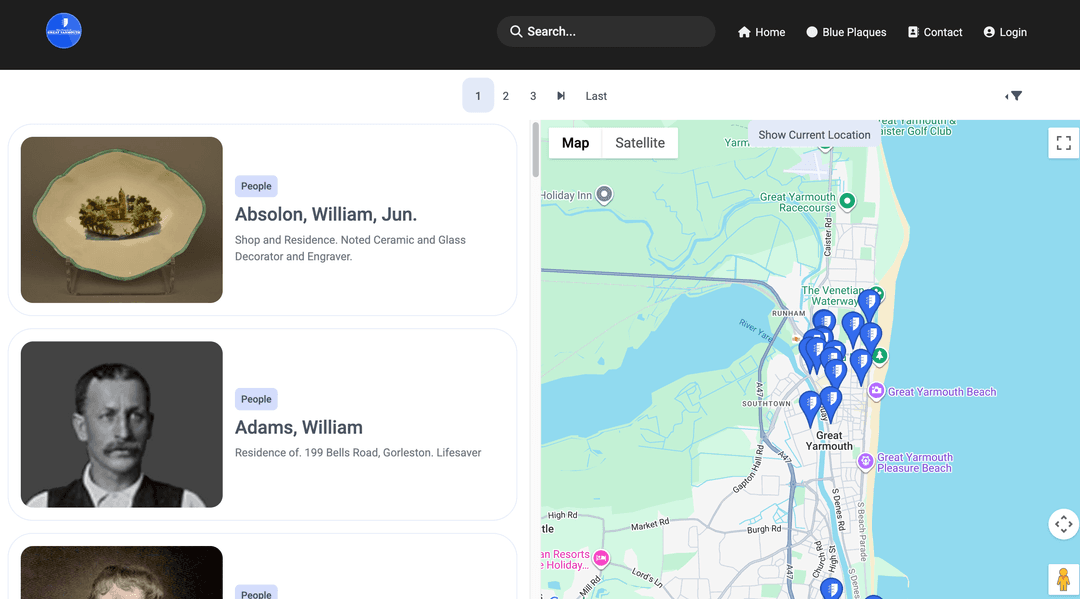Click the Great Yarmouth Pleasure Beach marker

click(x=865, y=461)
